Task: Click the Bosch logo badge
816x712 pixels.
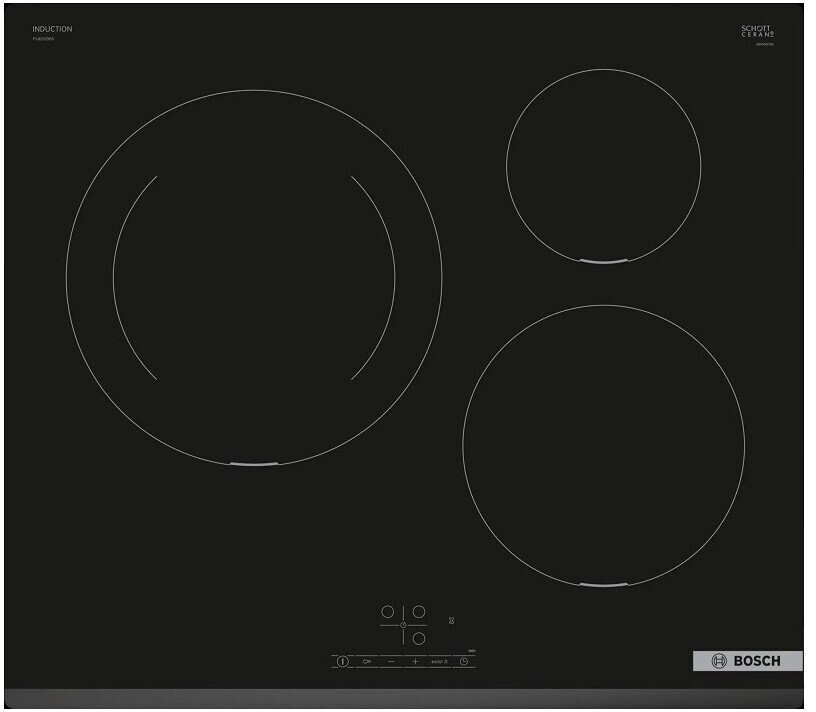Action: (x=747, y=661)
